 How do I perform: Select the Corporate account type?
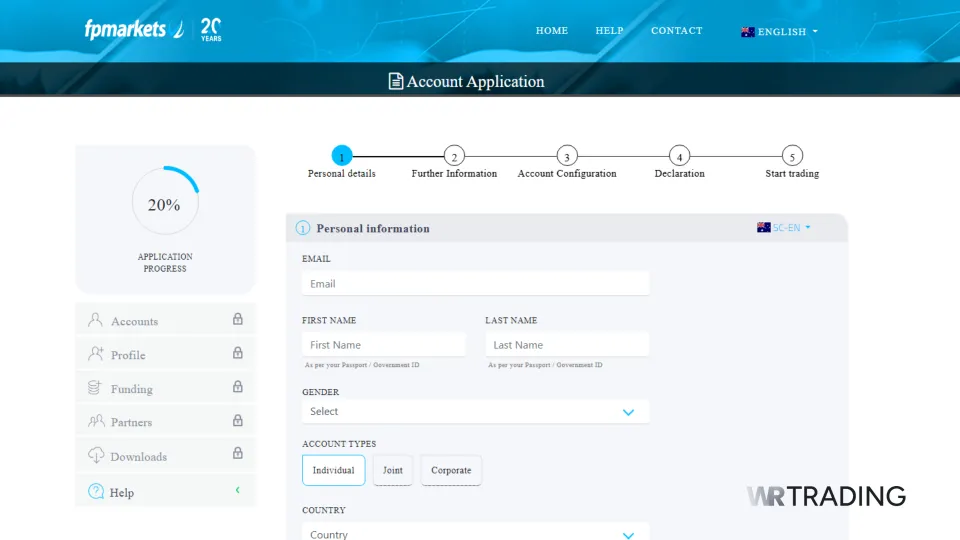[x=451, y=470]
